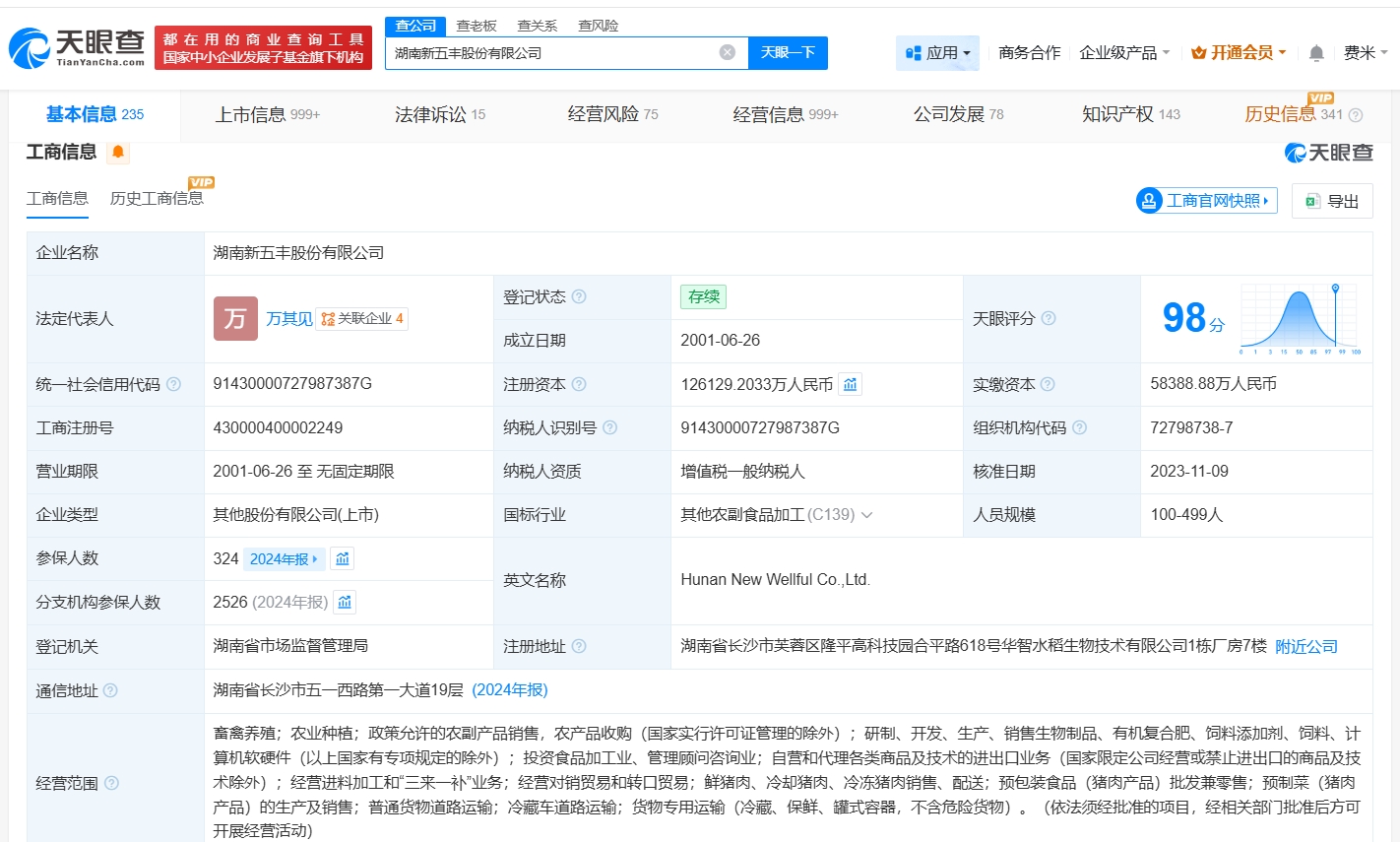Open branch insured headcount chart icon

coord(345,602)
